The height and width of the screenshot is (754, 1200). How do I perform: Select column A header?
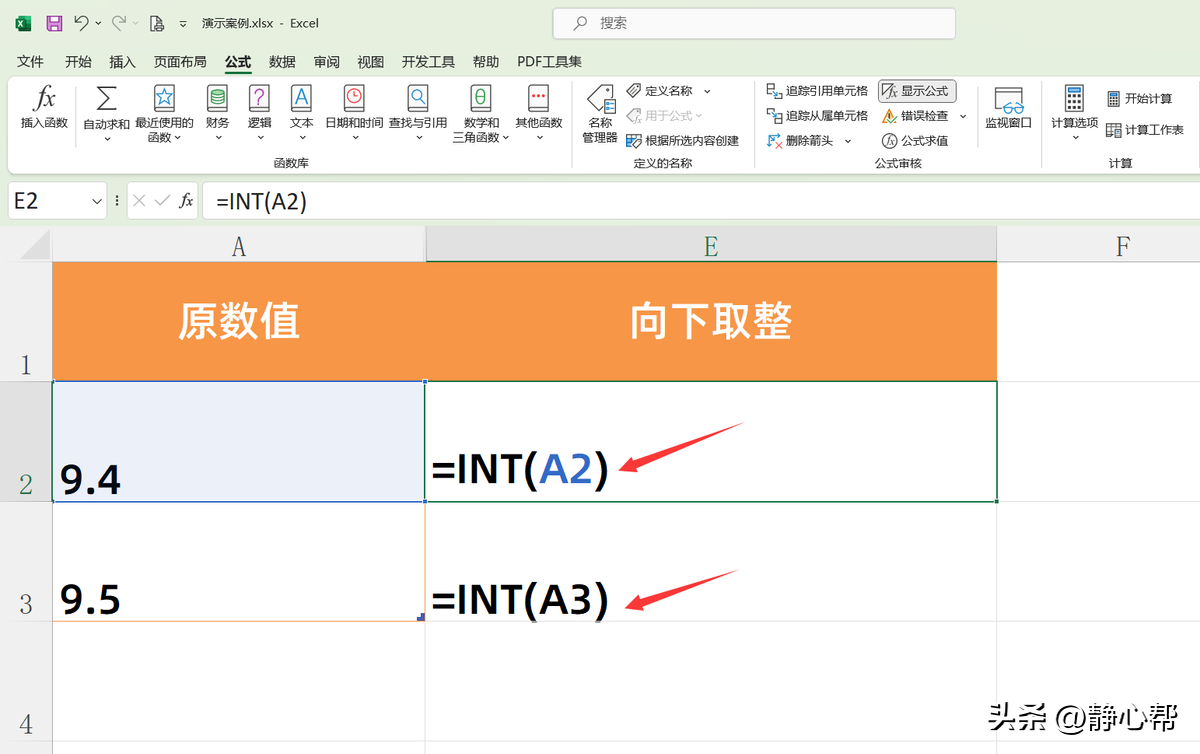[239, 245]
